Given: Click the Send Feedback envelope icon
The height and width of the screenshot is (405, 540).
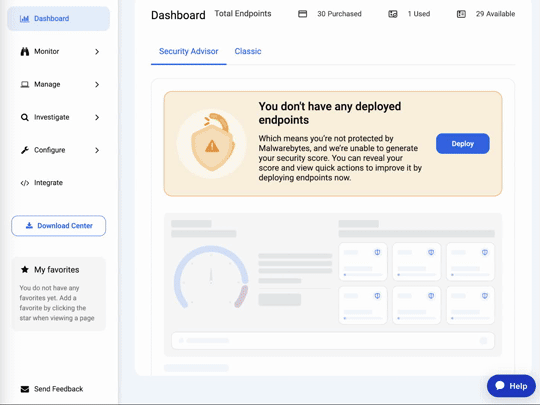Looking at the screenshot, I should click(24, 389).
